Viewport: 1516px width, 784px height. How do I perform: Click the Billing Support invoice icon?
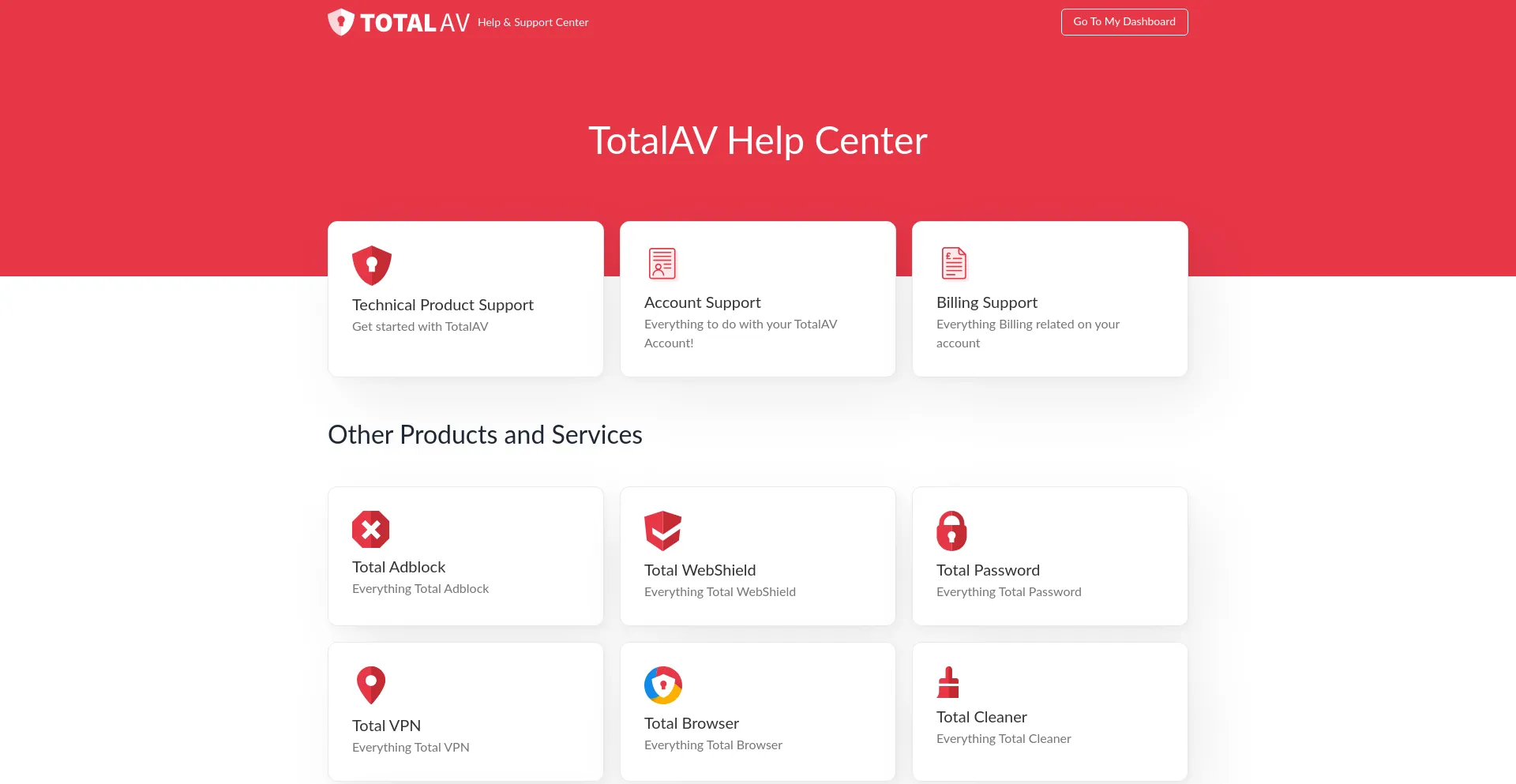coord(954,264)
